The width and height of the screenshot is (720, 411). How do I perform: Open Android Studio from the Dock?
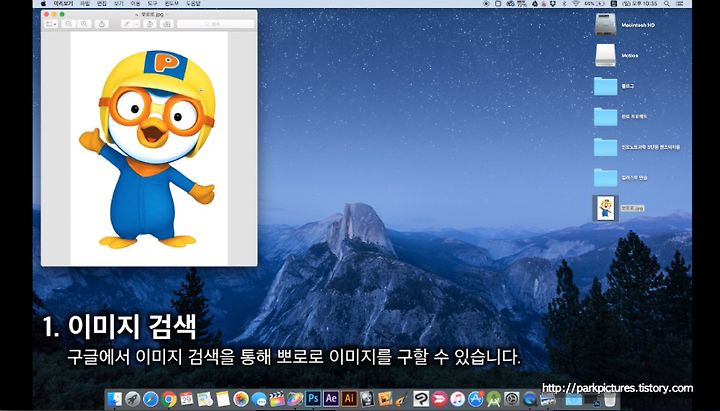(494, 399)
